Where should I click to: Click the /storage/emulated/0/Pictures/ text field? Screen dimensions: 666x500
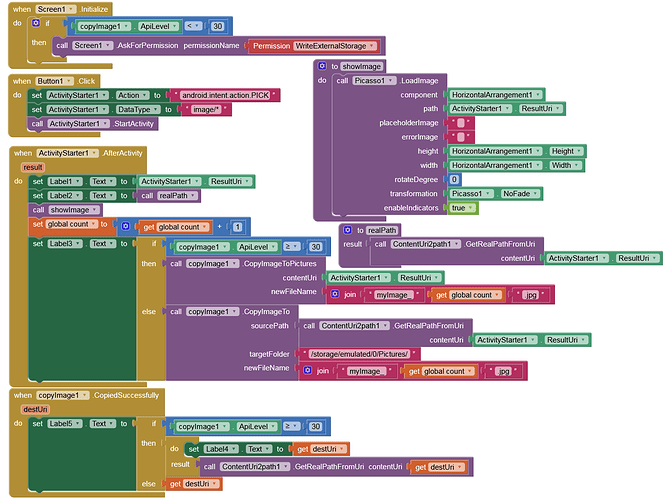364,354
